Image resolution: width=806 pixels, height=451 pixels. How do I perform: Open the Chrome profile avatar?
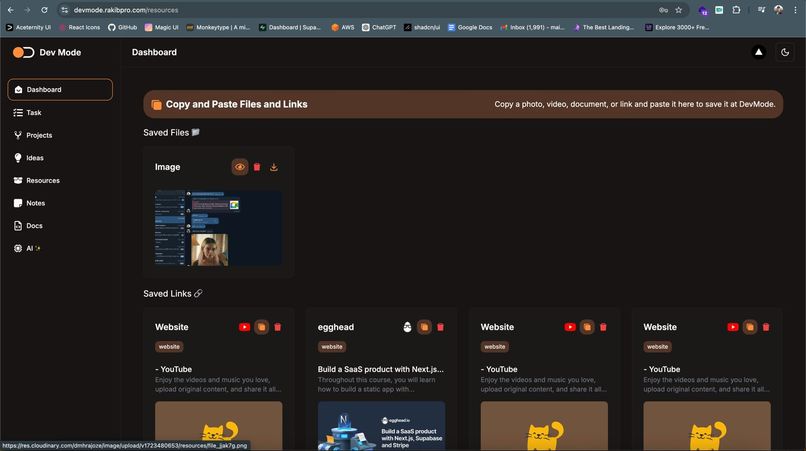[x=778, y=10]
